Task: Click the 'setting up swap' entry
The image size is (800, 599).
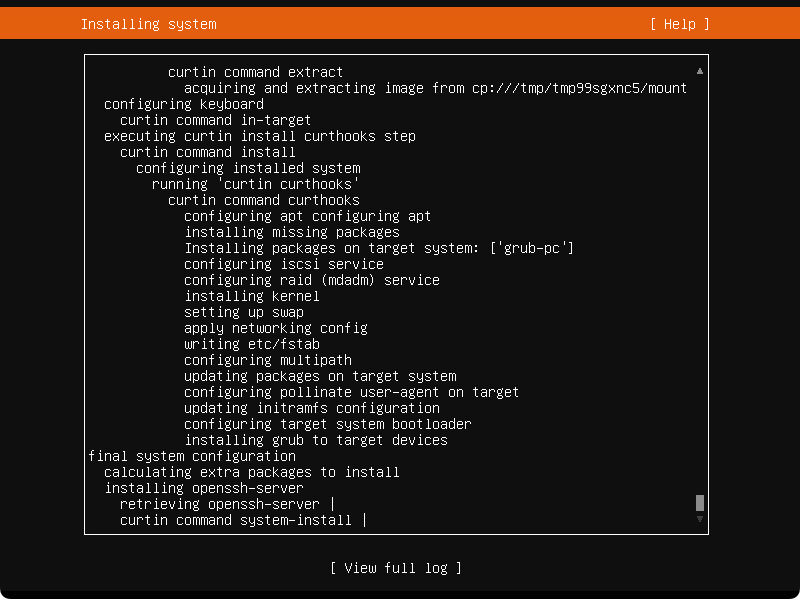Action: [x=244, y=312]
